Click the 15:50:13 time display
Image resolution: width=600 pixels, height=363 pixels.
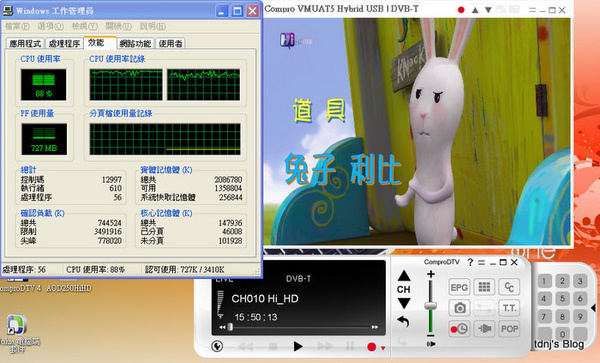tap(256, 317)
